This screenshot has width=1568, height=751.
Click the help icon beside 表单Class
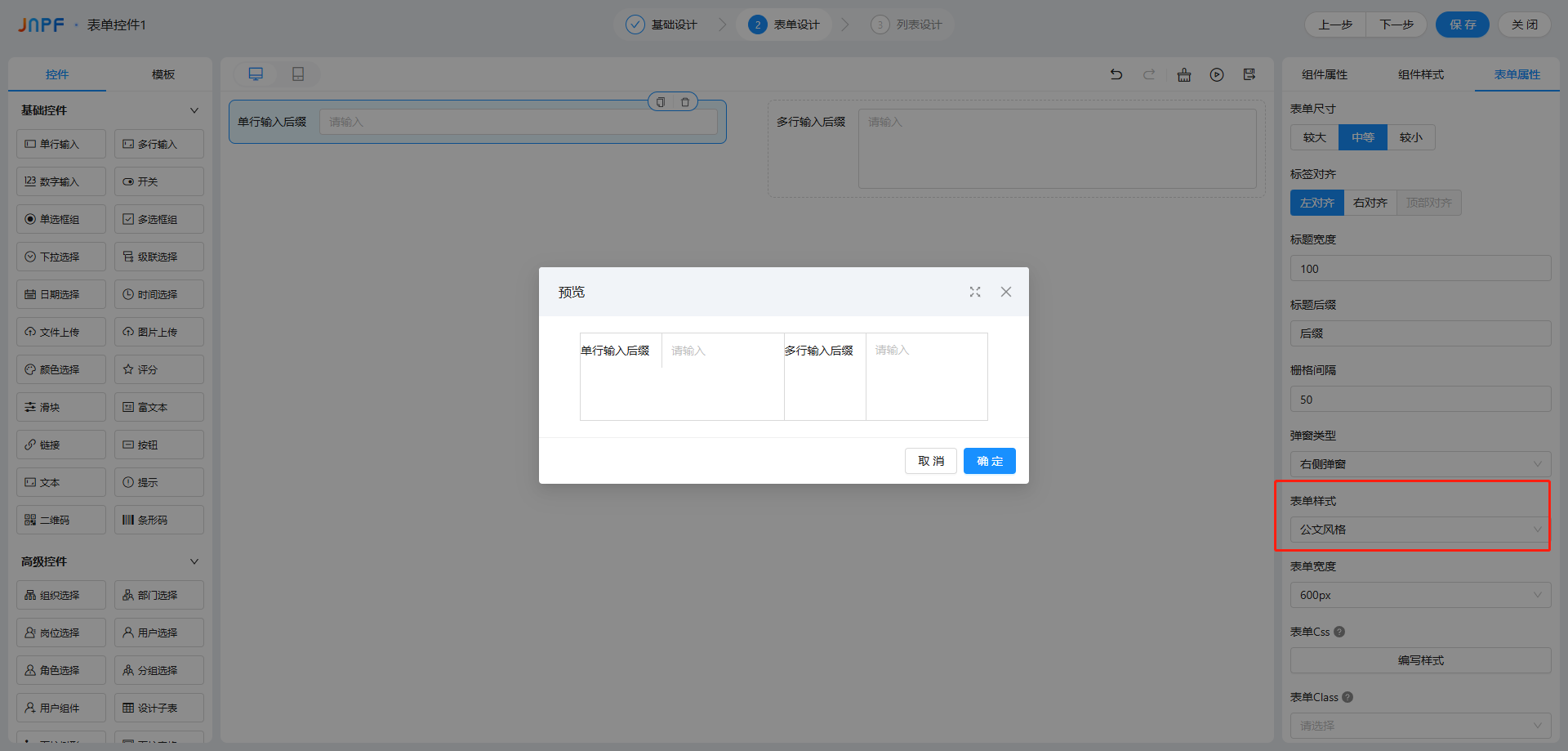1347,697
